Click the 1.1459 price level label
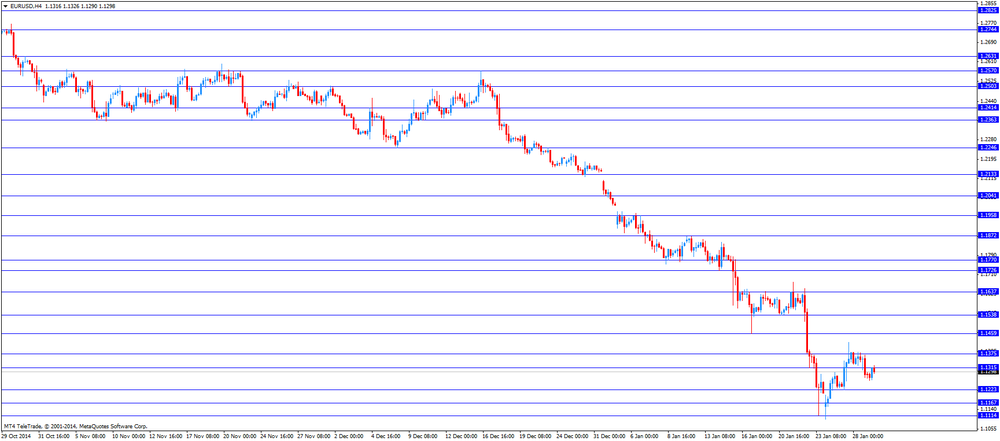The image size is (1000, 441). (x=987, y=333)
